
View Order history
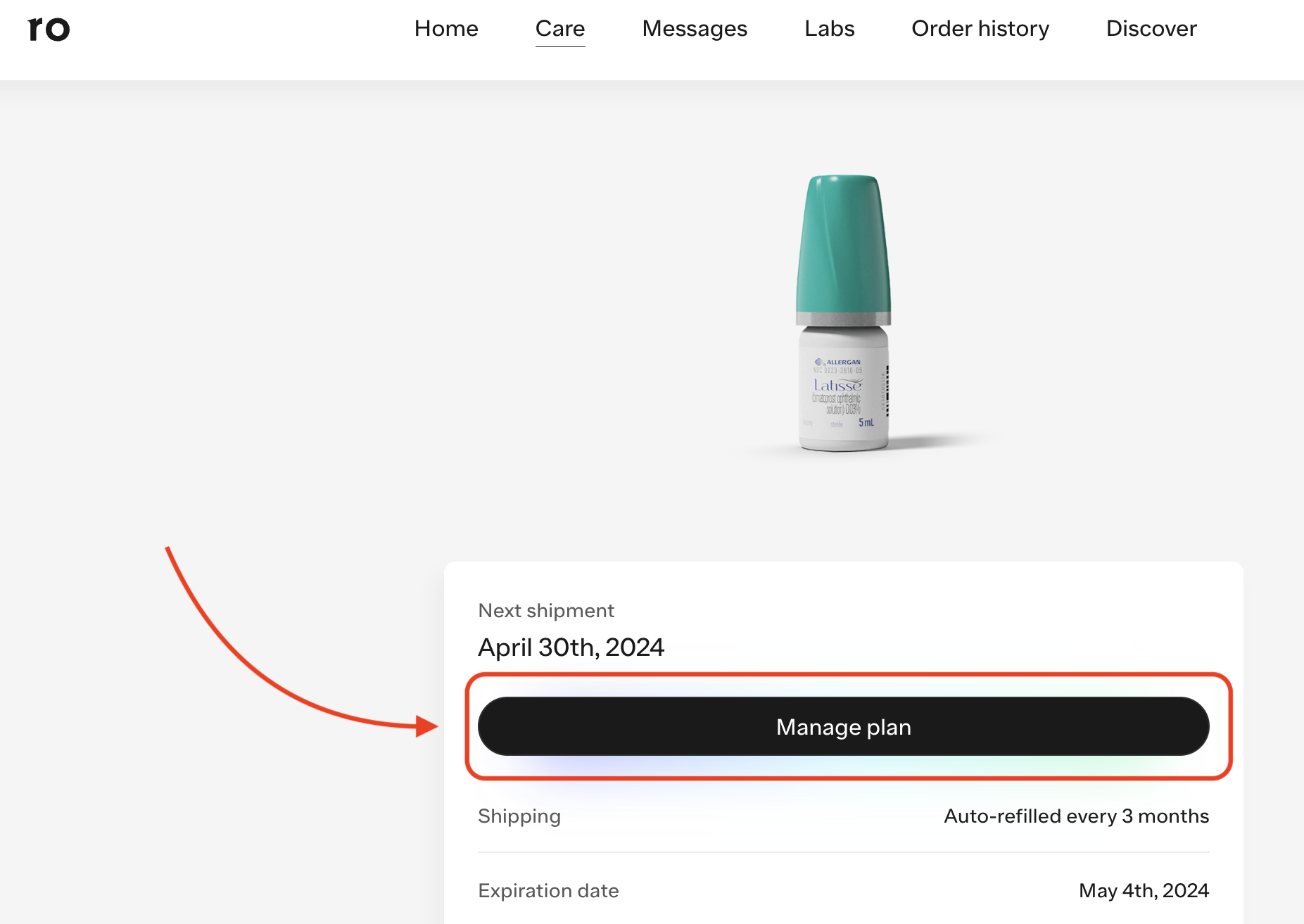click(980, 29)
